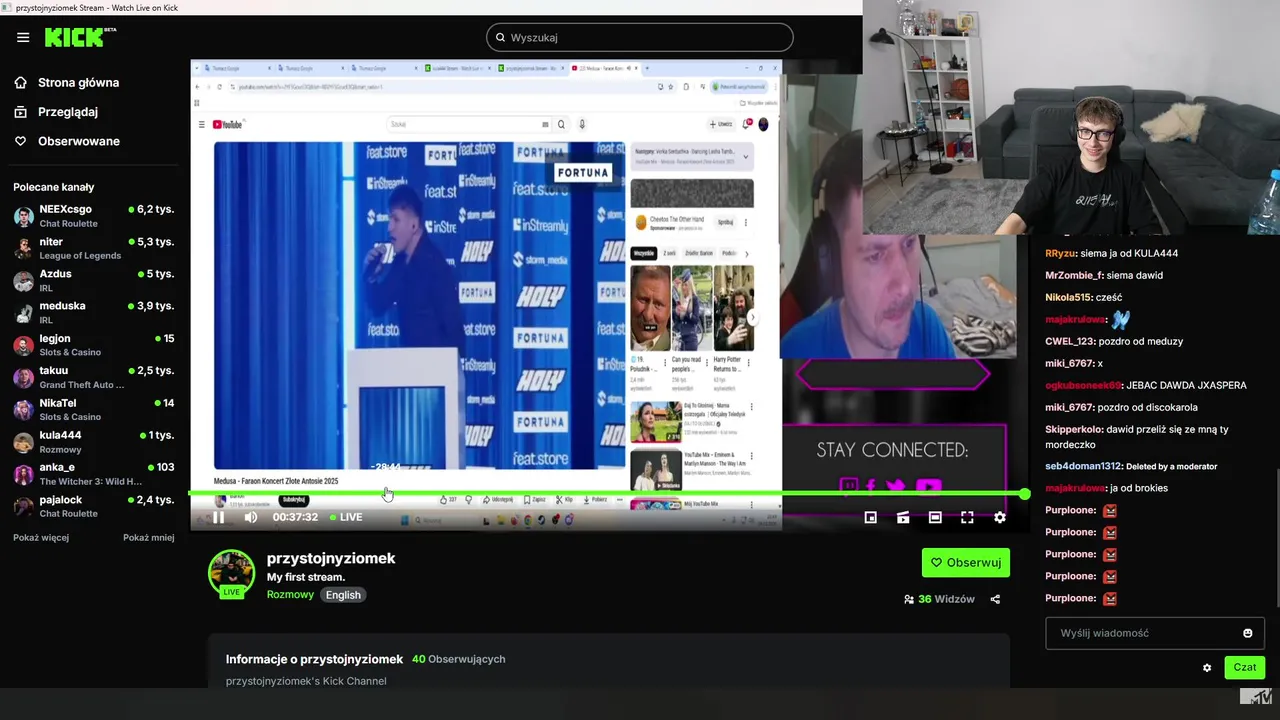This screenshot has height=720, width=1280.
Task: Open the Rozmowy category link
Action: [290, 594]
